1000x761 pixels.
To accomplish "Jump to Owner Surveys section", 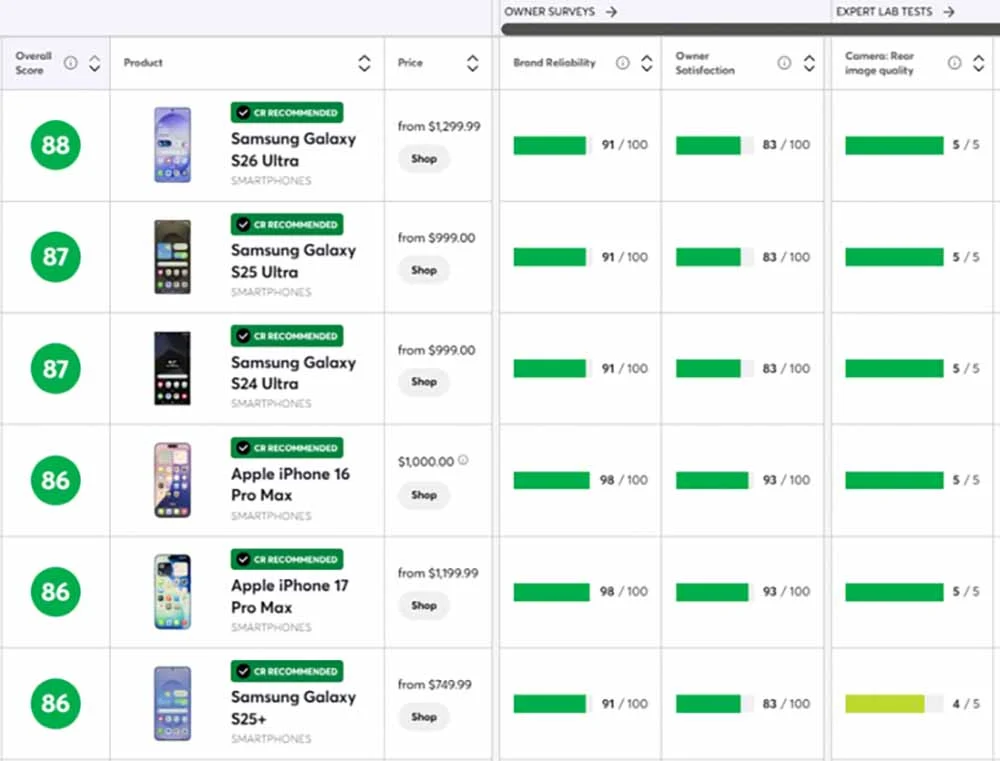I will tap(560, 12).
